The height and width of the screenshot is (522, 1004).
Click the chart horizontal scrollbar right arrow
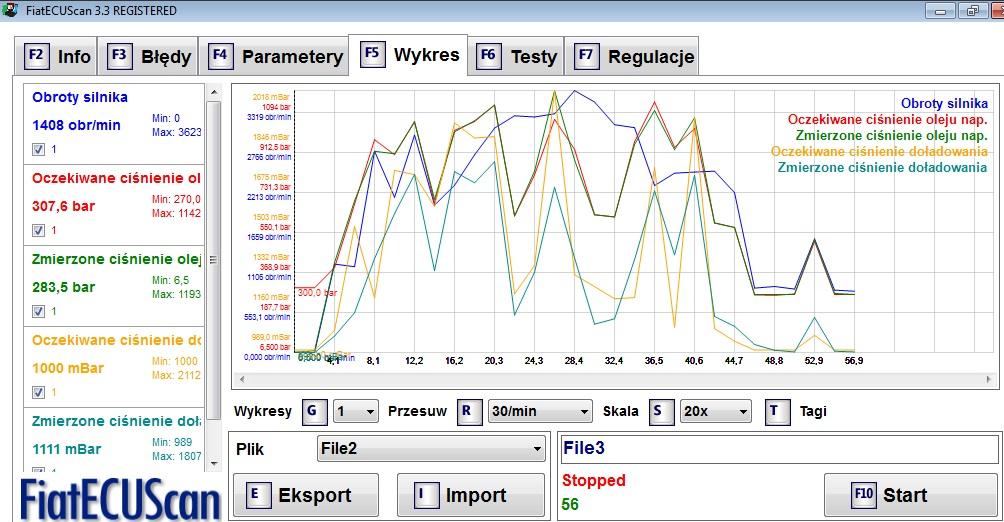tap(989, 379)
